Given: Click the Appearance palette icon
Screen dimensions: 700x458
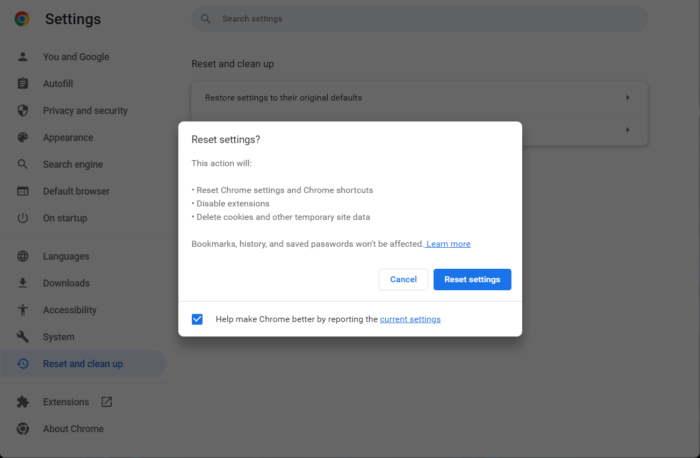Looking at the screenshot, I should [x=23, y=138].
